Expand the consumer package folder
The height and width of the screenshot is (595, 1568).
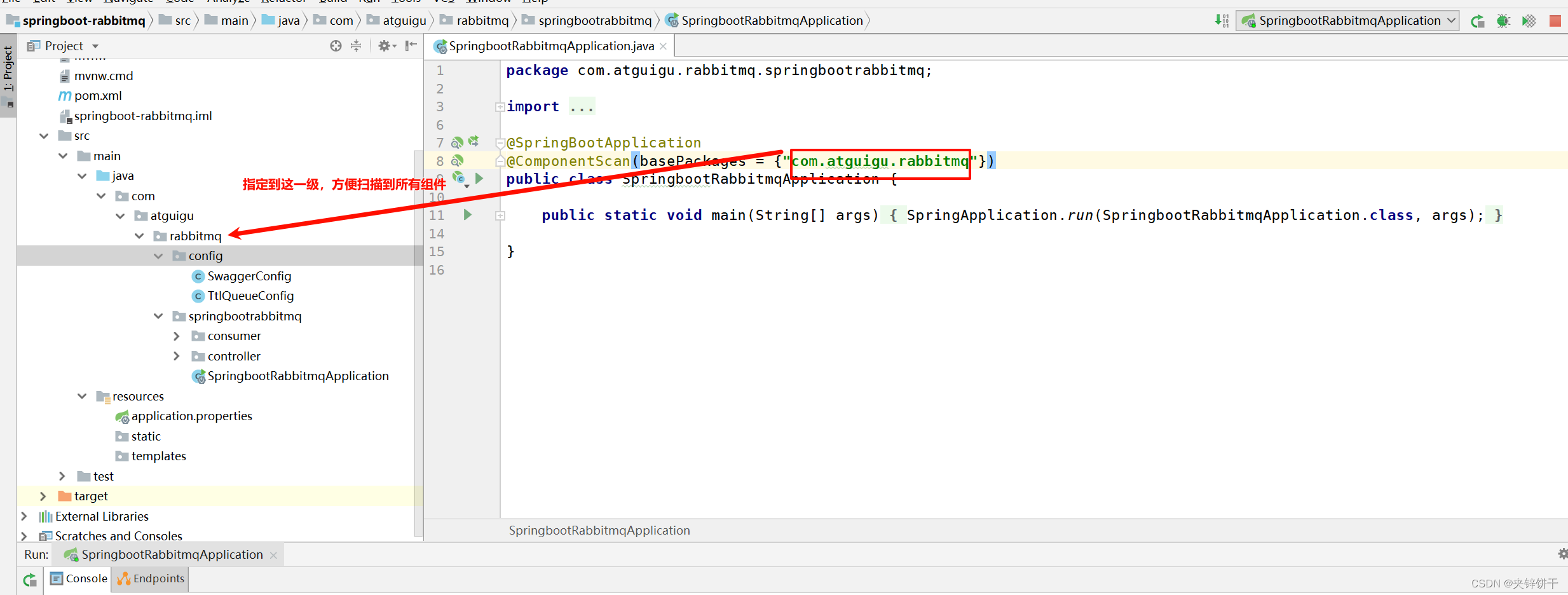click(x=176, y=336)
